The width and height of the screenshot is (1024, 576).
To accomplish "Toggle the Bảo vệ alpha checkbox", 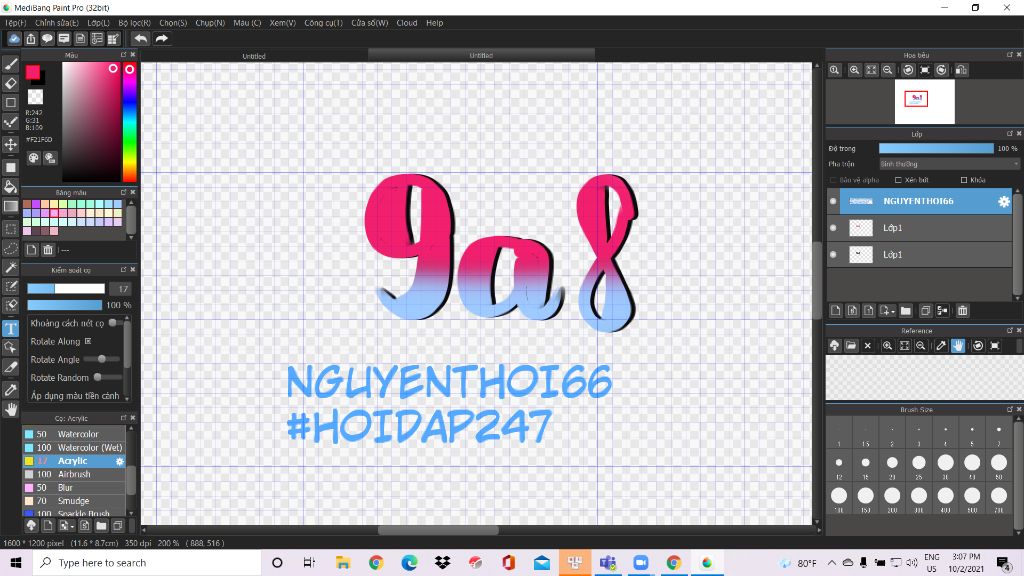I will 833,180.
